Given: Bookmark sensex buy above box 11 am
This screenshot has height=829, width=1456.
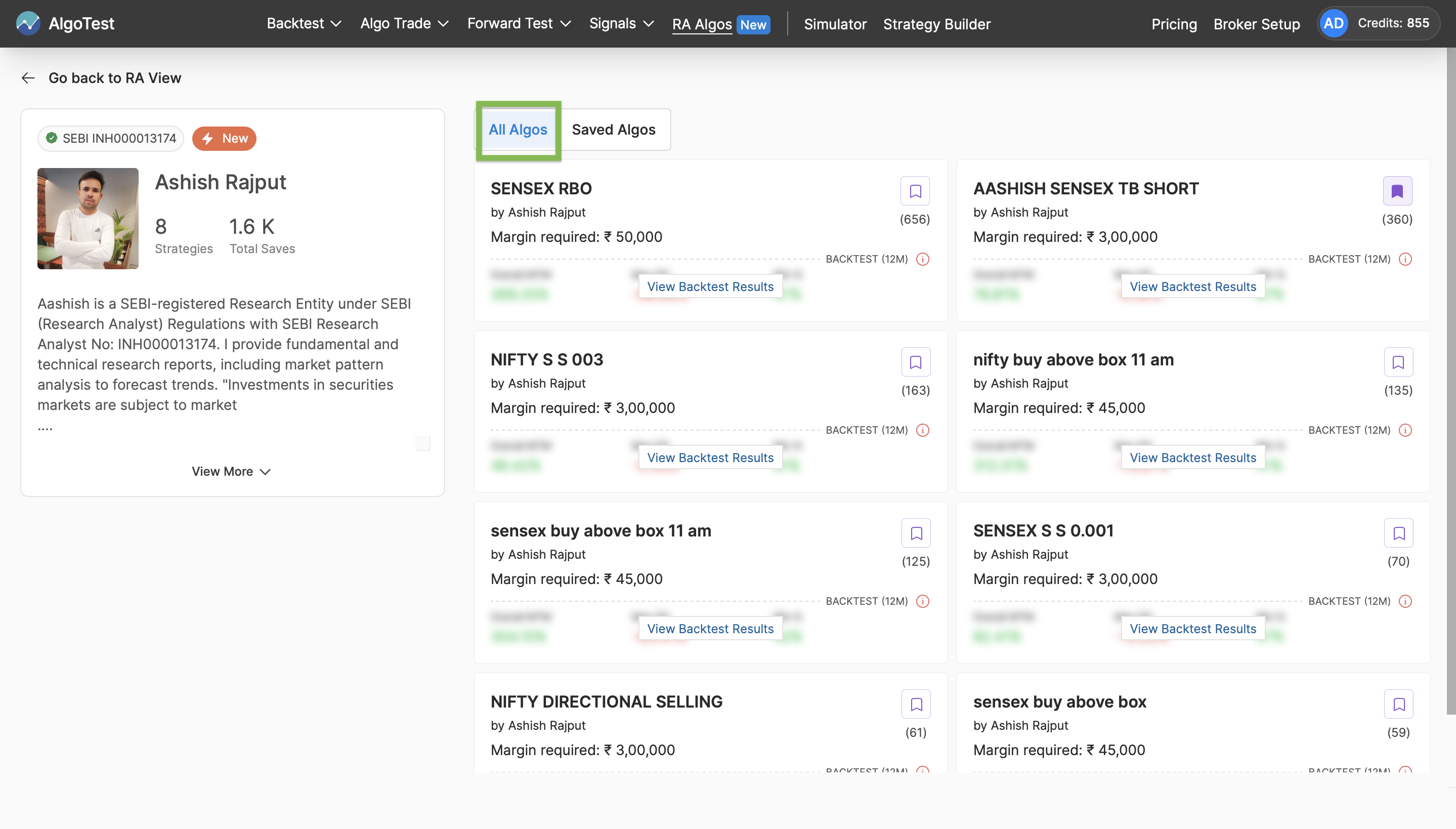Looking at the screenshot, I should [x=916, y=533].
